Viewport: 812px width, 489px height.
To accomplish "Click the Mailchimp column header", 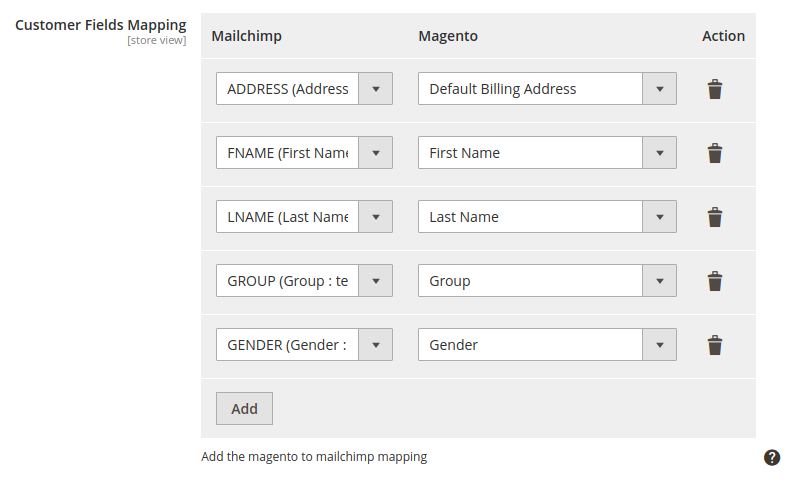I will (246, 36).
